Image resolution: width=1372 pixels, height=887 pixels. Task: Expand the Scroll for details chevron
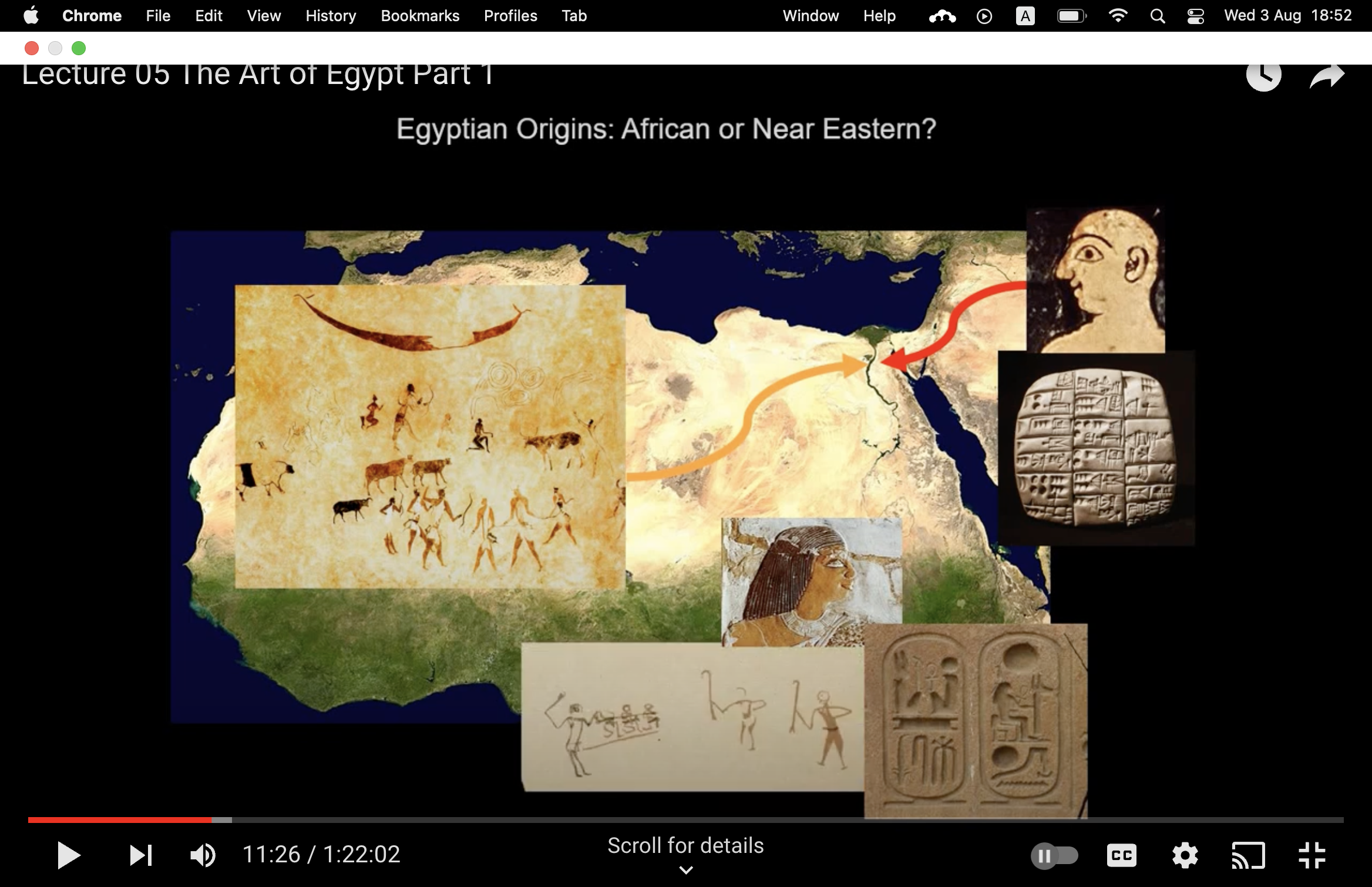click(685, 870)
